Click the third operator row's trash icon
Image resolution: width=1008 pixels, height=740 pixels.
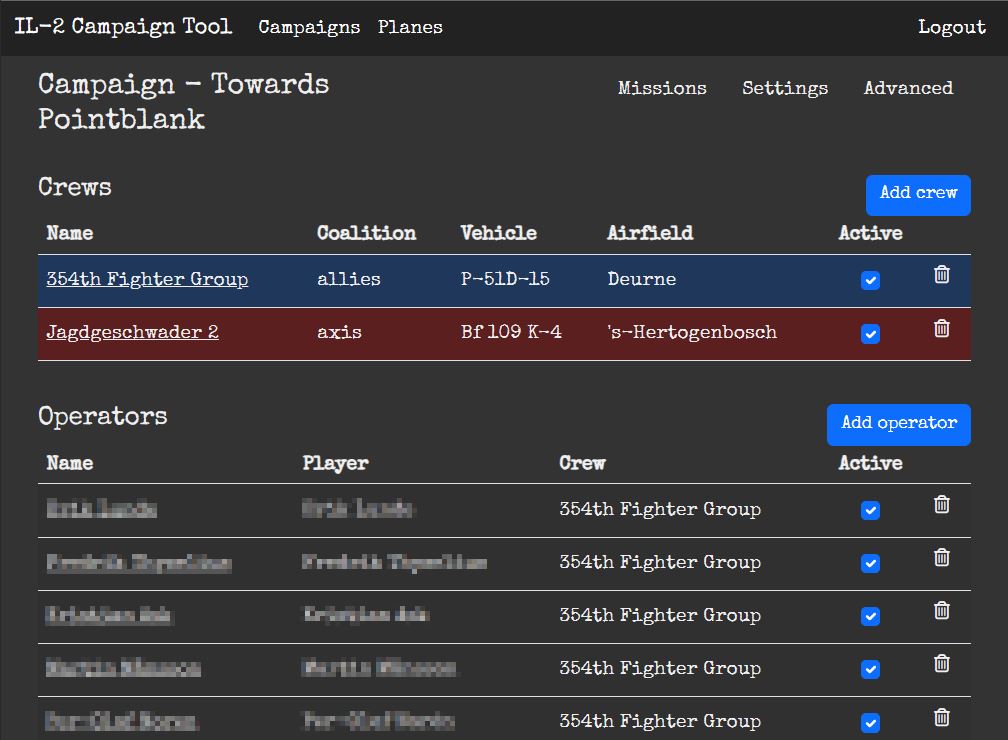(941, 611)
